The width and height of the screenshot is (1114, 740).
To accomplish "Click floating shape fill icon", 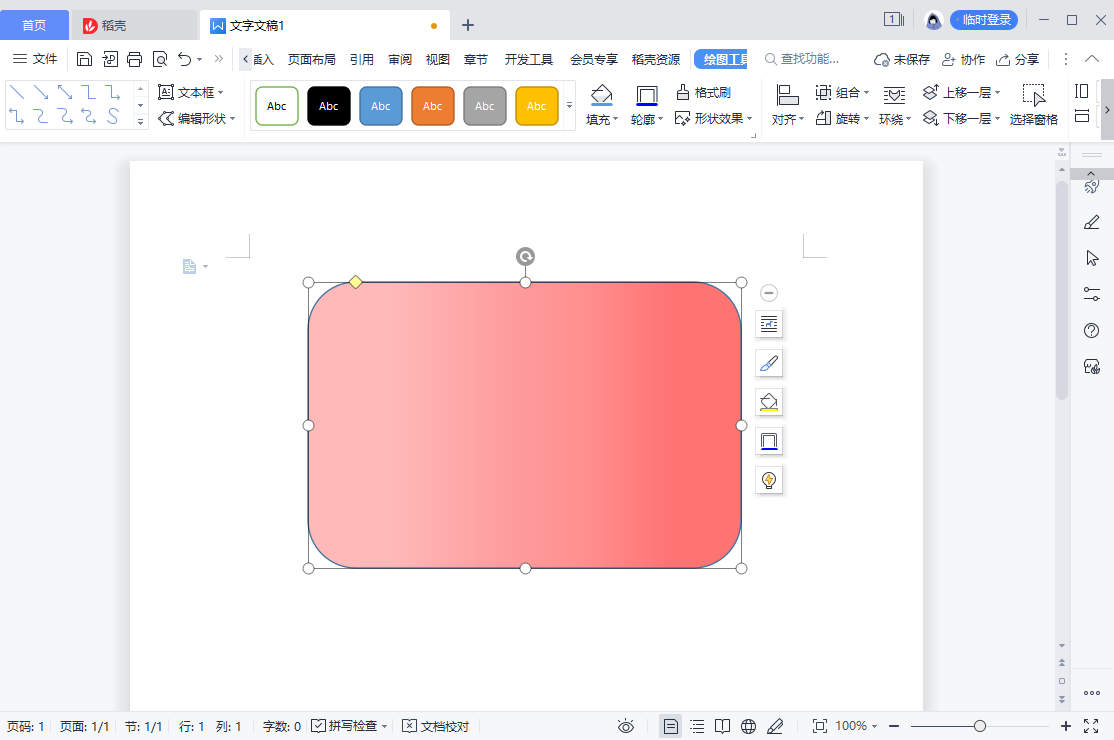I will pyautogui.click(x=769, y=403).
